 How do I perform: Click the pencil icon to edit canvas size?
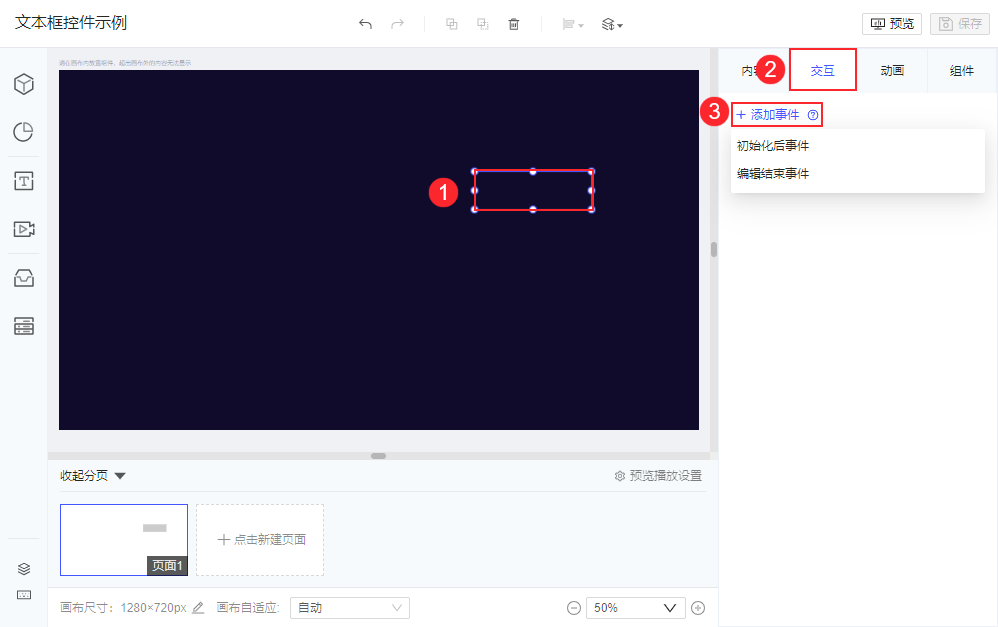(198, 607)
